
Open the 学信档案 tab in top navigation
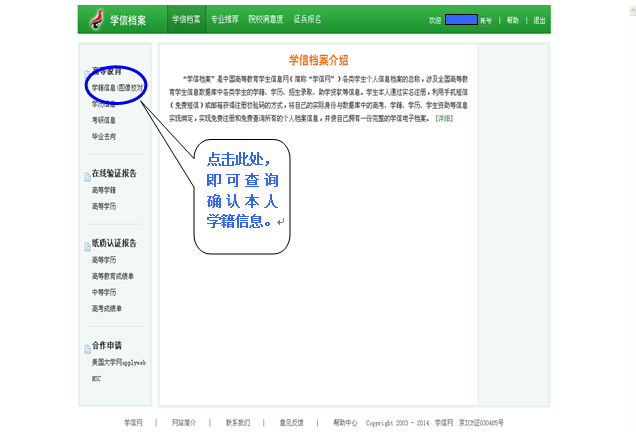(186, 19)
